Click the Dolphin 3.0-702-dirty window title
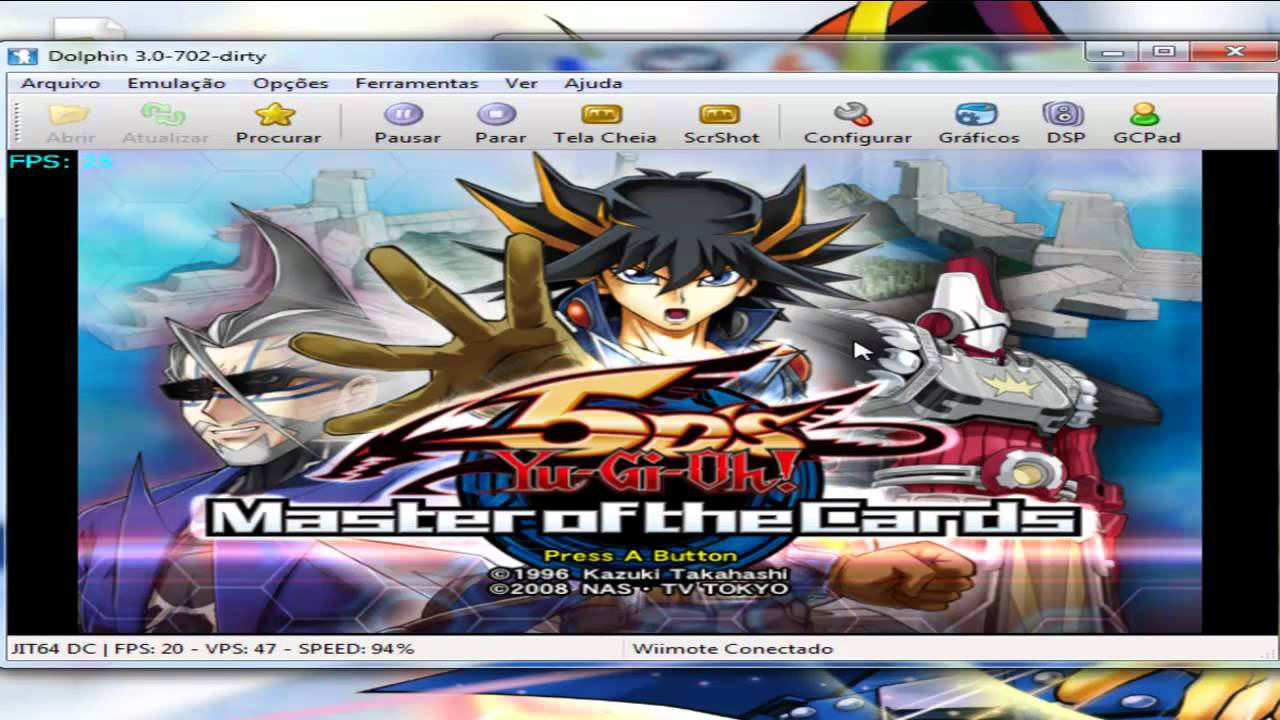Image resolution: width=1280 pixels, height=720 pixels. coord(157,56)
